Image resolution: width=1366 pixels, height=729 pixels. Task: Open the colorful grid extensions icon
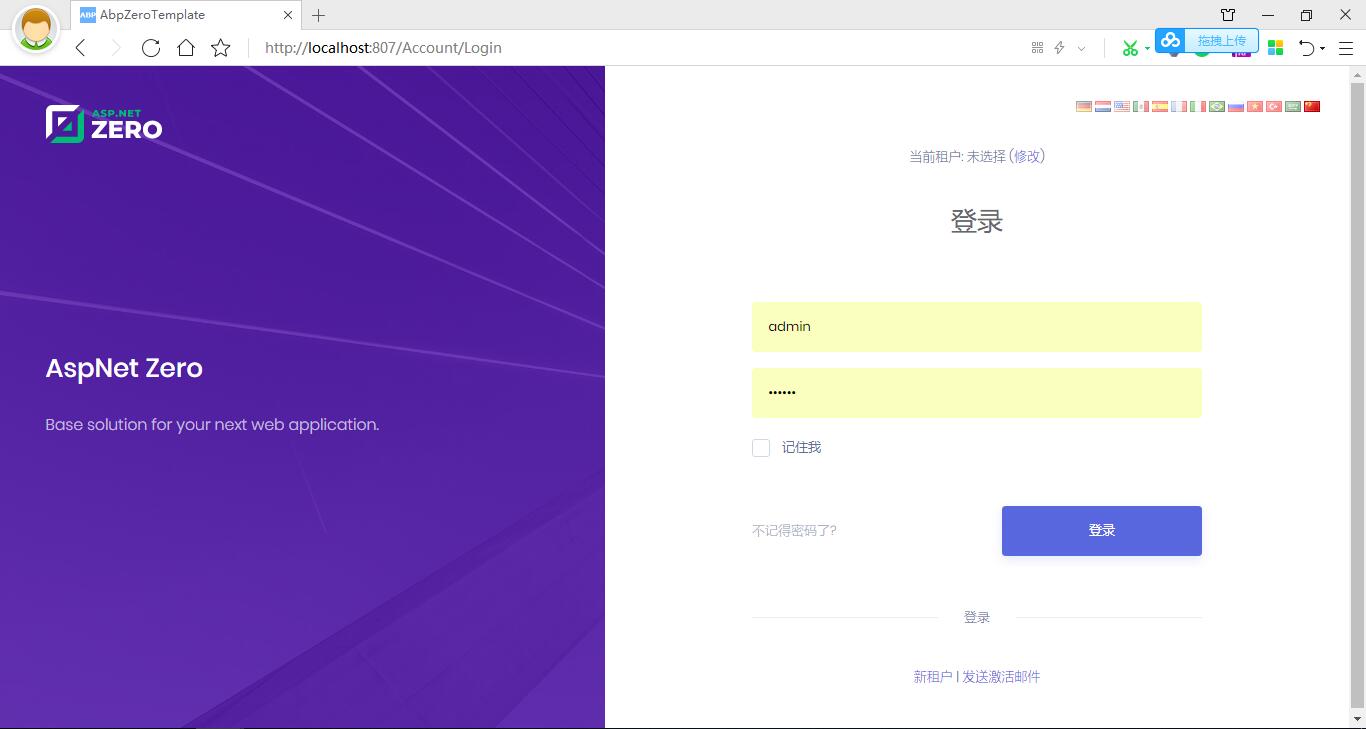[x=1275, y=48]
